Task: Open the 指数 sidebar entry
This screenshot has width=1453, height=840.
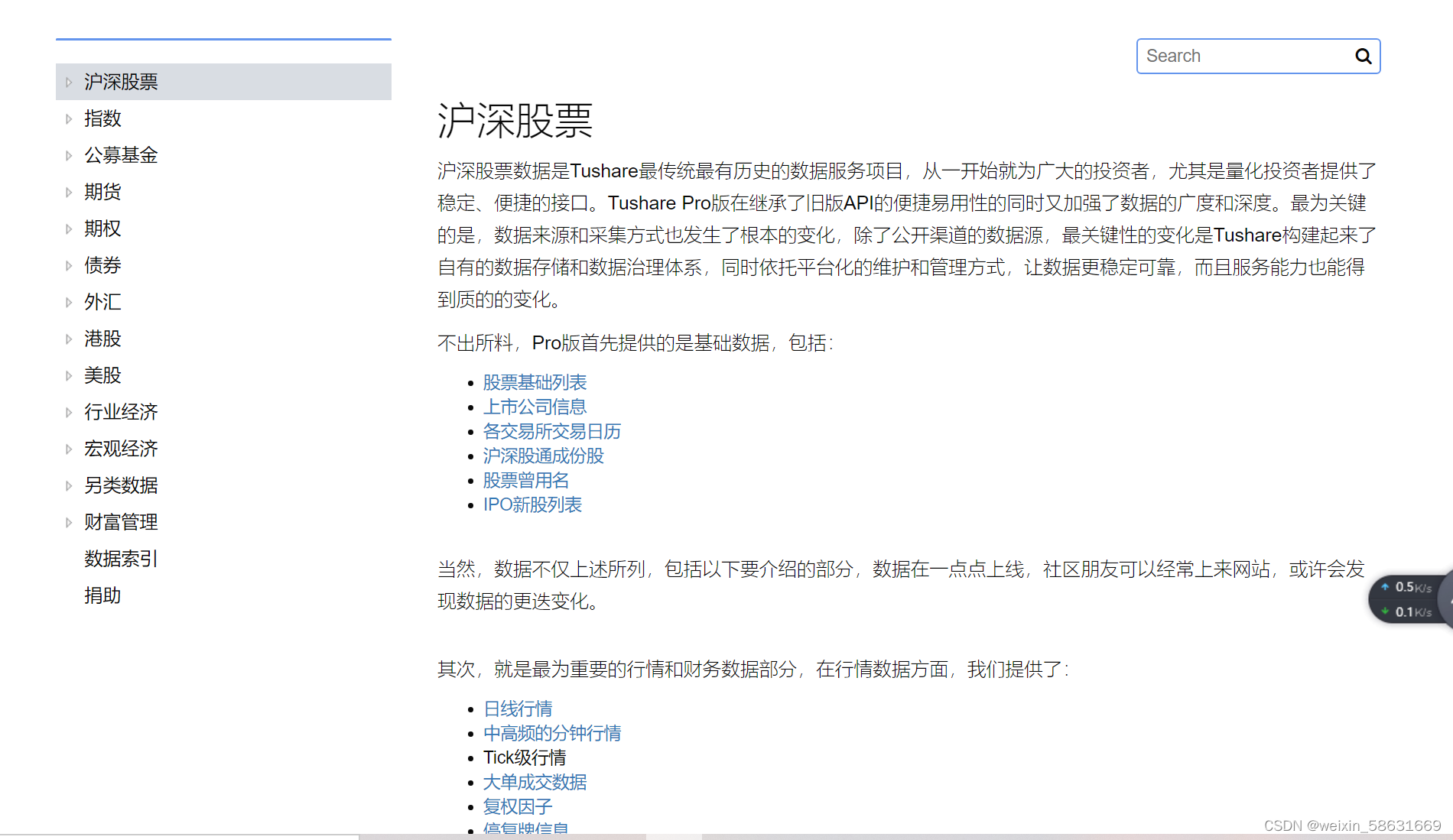Action: coord(102,118)
